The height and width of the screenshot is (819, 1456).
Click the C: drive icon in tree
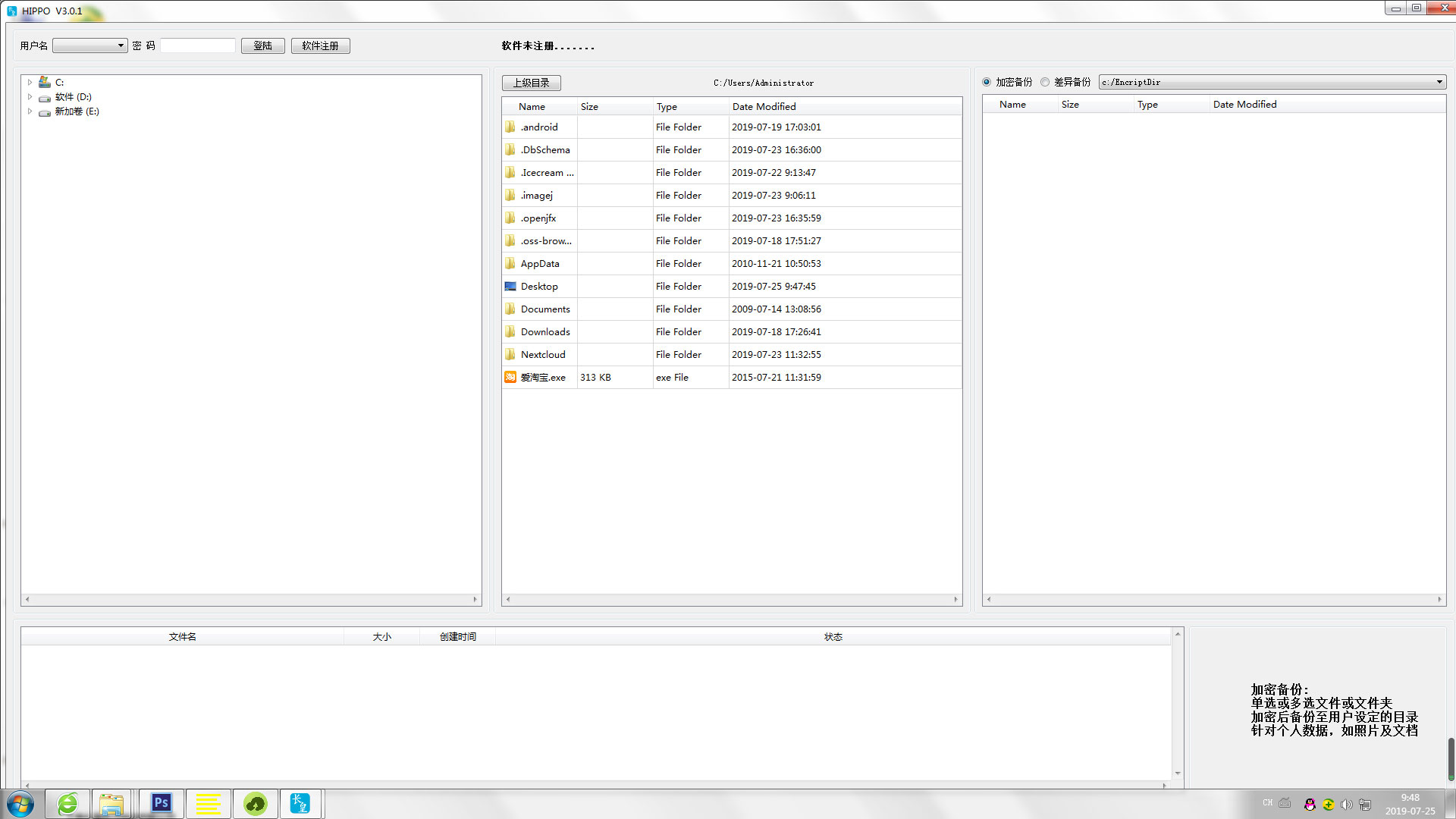point(45,82)
